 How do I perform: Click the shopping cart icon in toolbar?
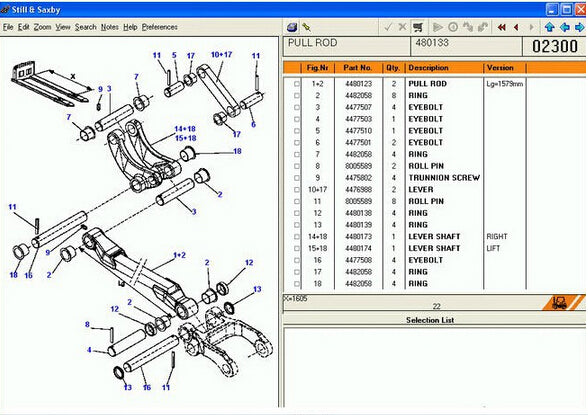click(418, 27)
